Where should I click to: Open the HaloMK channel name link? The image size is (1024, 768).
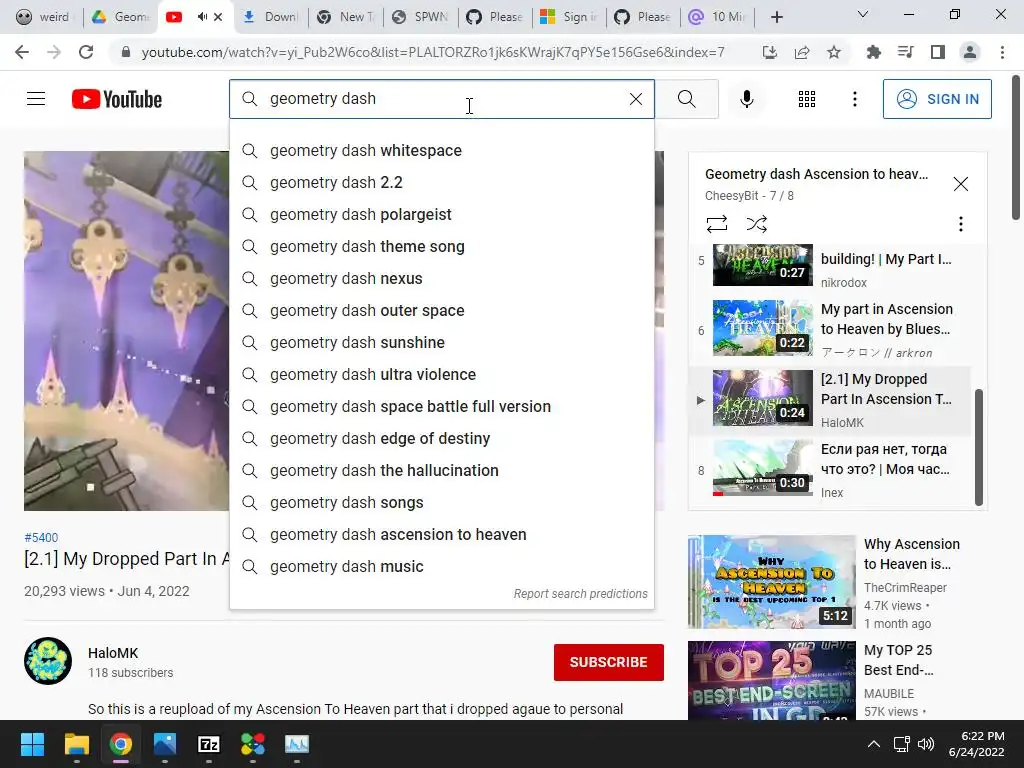(113, 653)
